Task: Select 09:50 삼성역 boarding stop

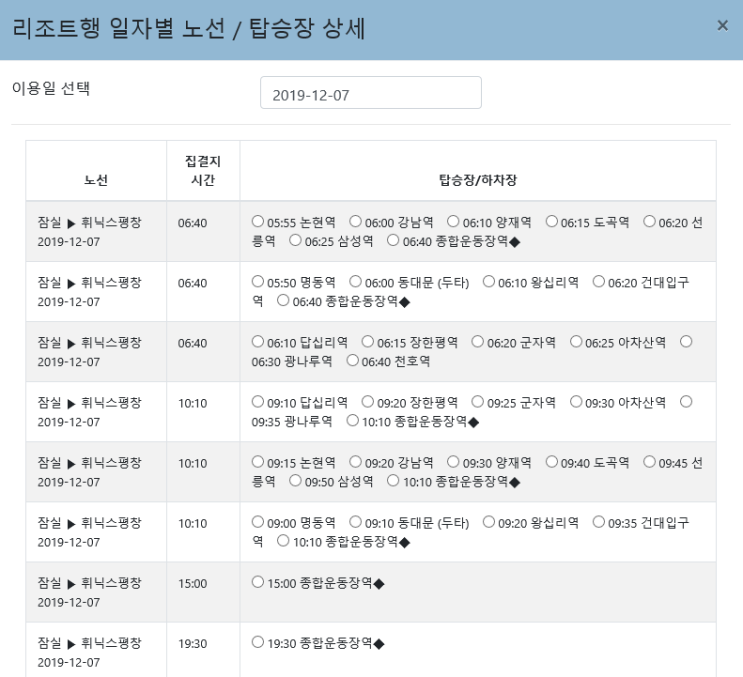Action: 295,480
